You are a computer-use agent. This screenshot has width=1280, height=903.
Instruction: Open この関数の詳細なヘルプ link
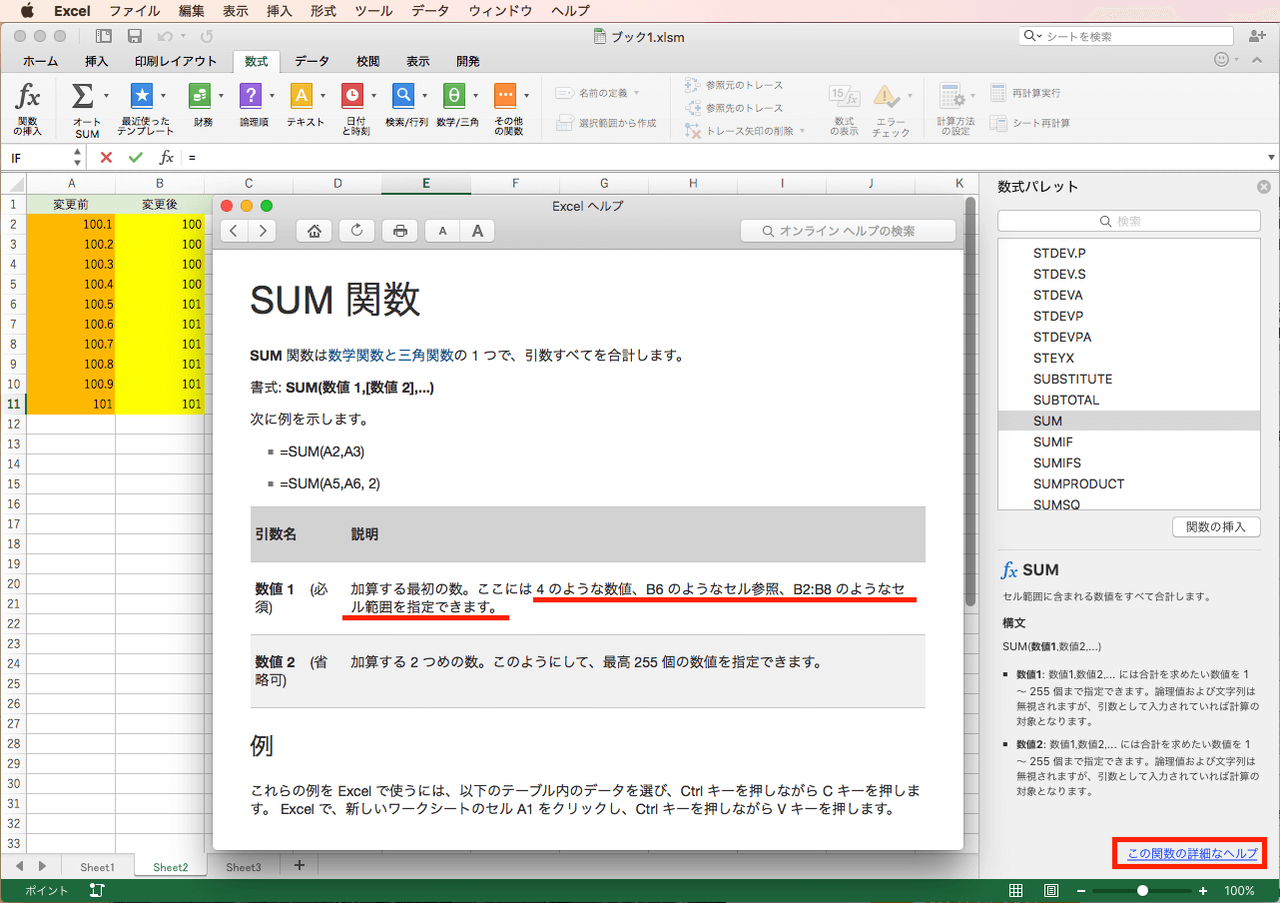(1192, 853)
